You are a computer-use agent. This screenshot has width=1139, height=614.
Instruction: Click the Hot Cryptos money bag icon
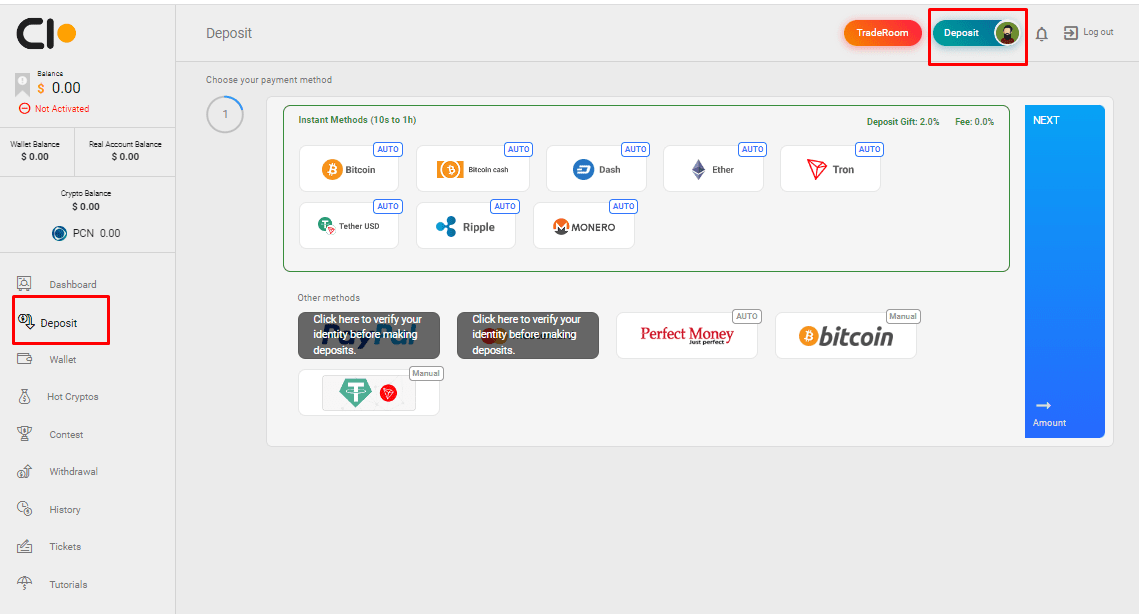24,396
